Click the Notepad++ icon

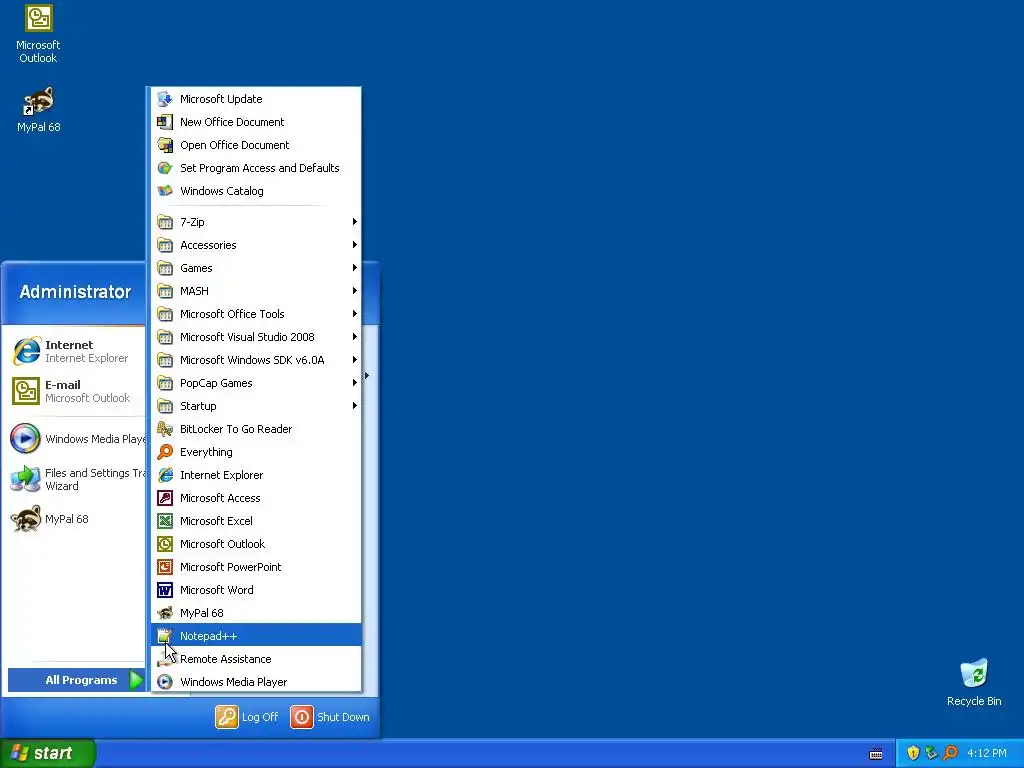[165, 635]
